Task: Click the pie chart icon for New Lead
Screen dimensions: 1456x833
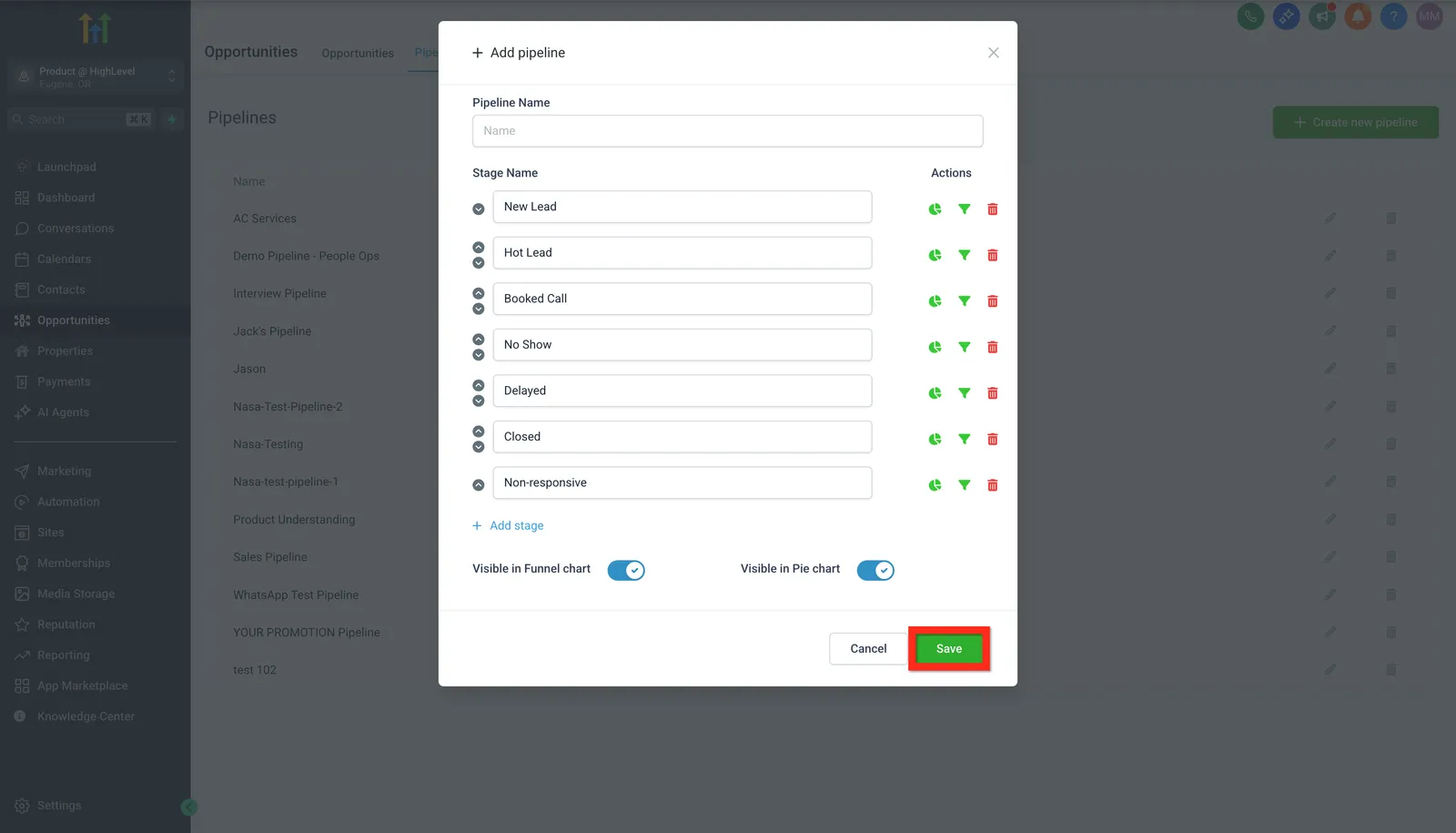Action: 935,209
